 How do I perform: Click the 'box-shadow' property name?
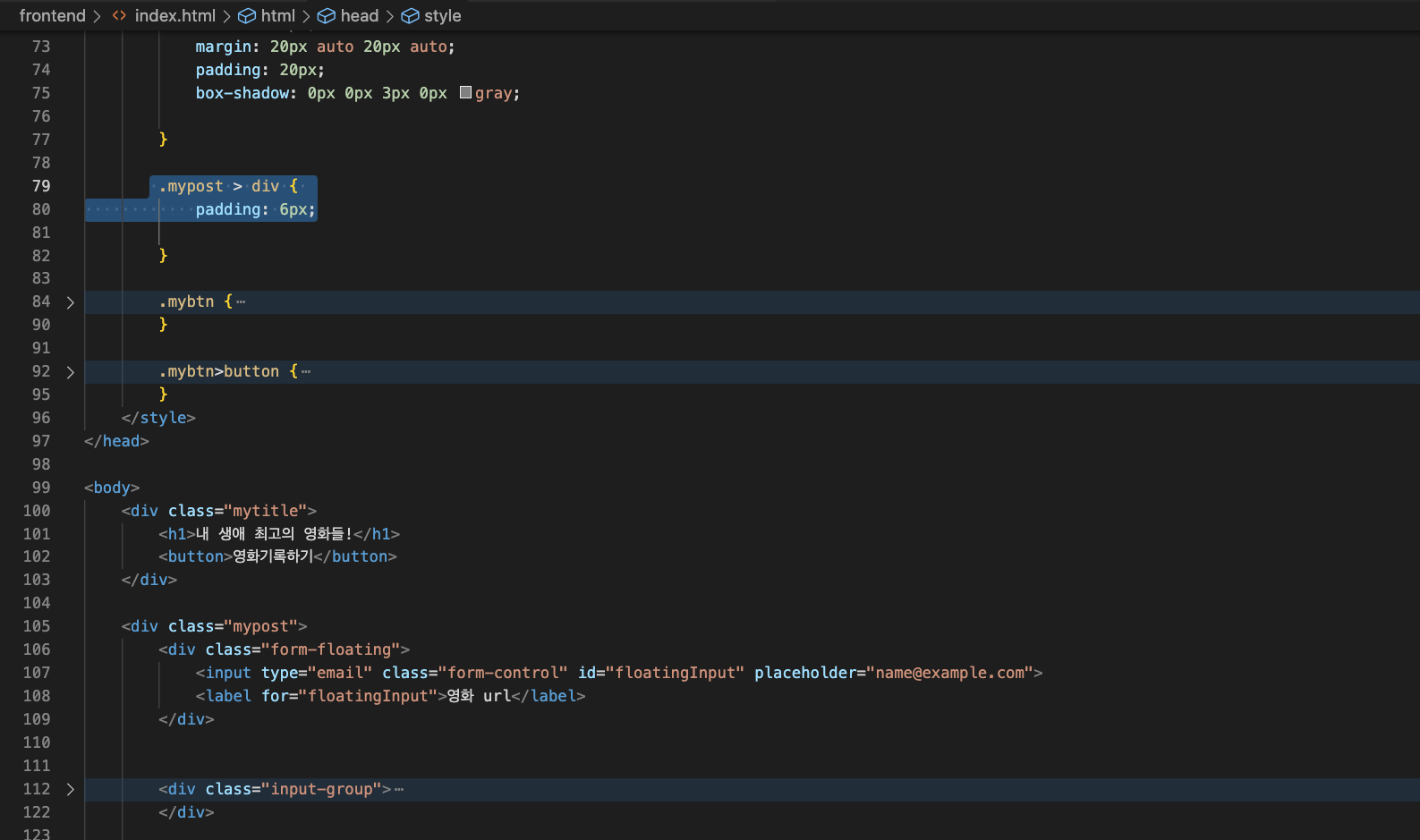pyautogui.click(x=242, y=93)
